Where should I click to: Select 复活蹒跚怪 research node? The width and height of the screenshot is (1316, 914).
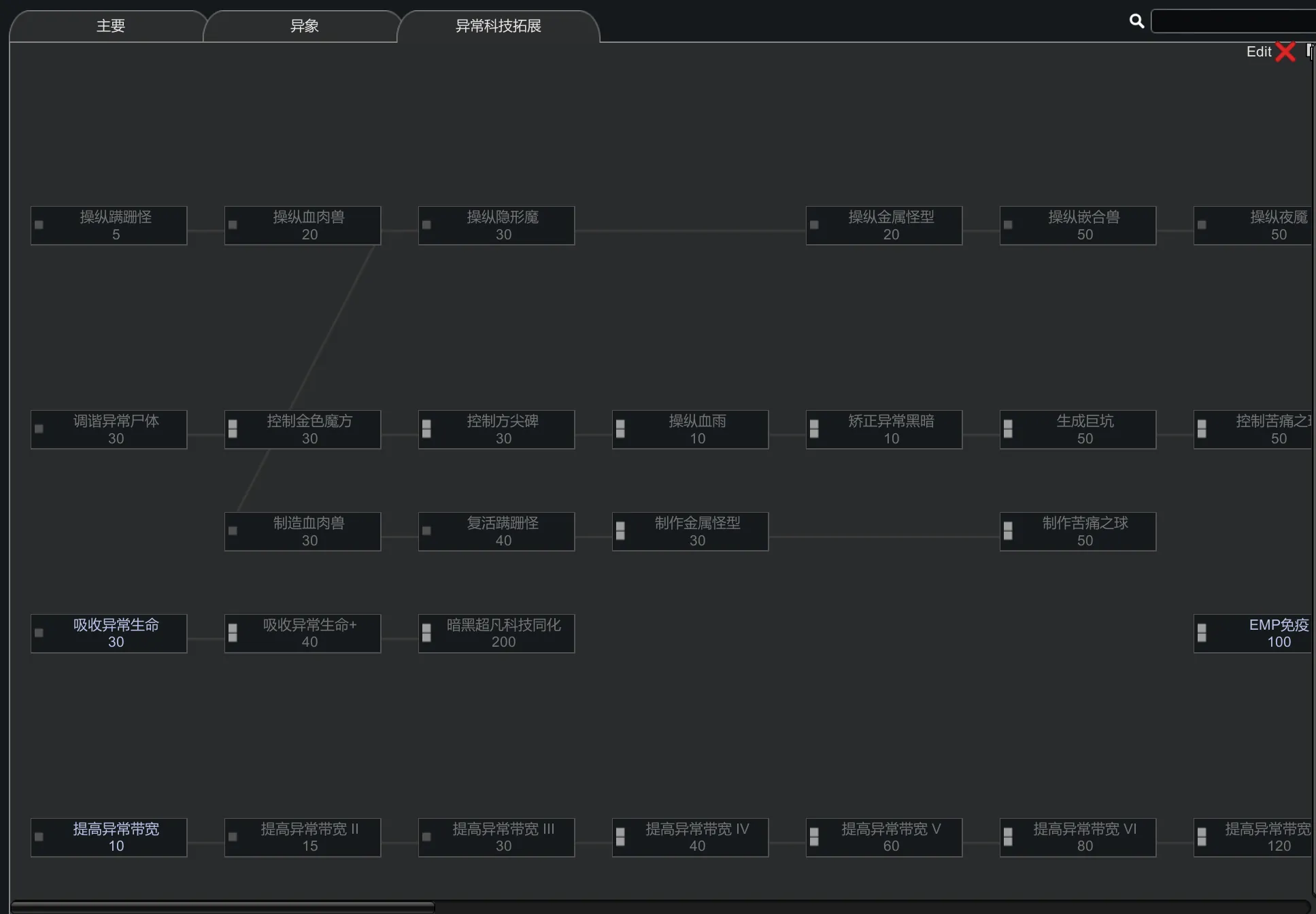coord(503,531)
